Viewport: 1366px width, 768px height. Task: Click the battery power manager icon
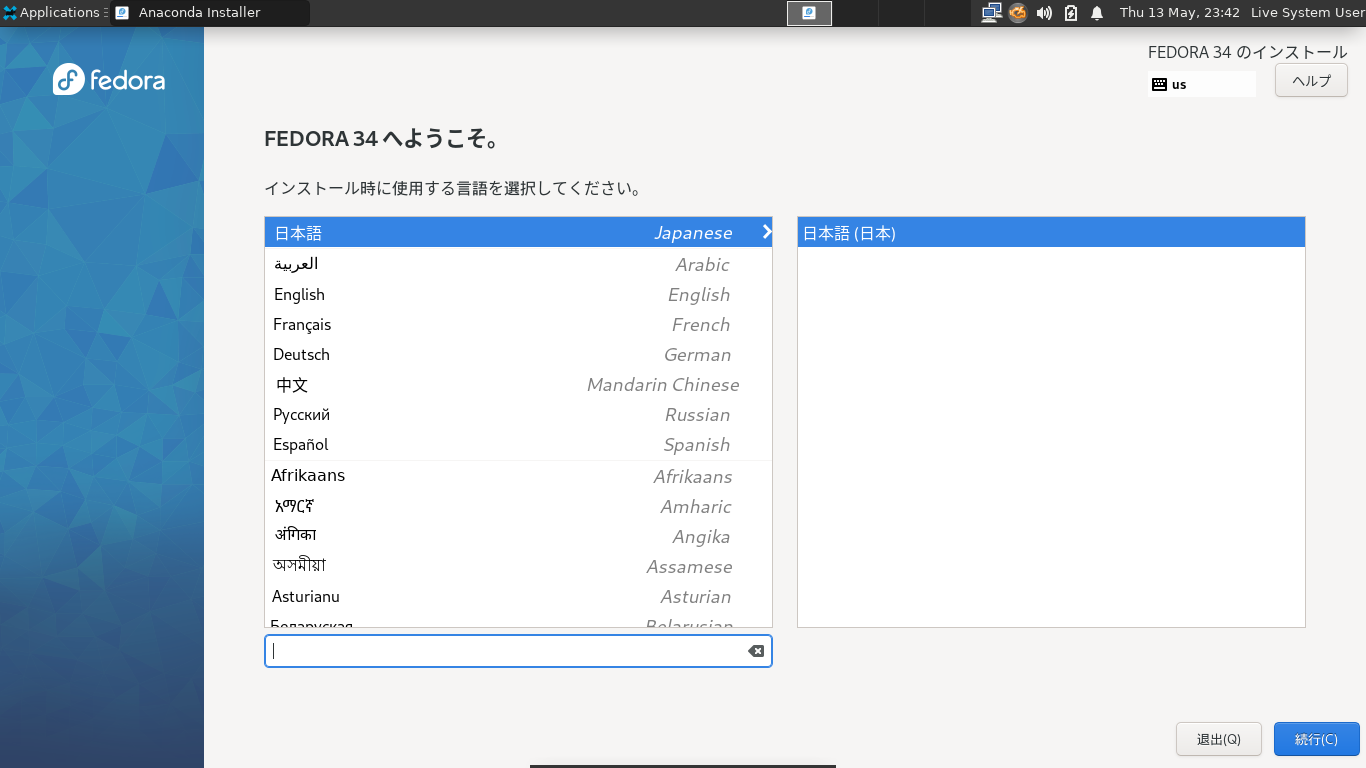coord(1071,13)
